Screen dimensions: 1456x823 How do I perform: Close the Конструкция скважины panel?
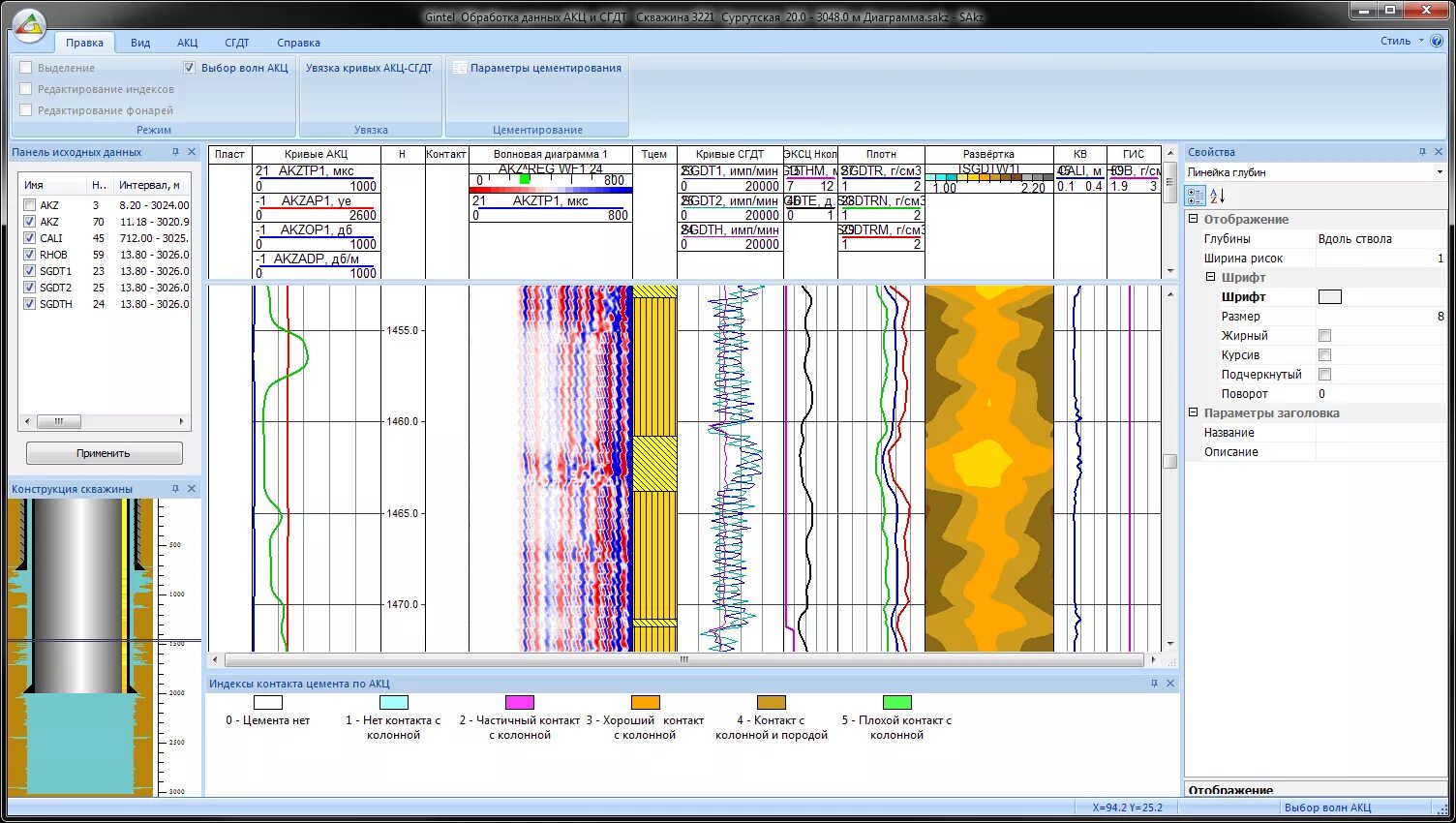[x=192, y=489]
